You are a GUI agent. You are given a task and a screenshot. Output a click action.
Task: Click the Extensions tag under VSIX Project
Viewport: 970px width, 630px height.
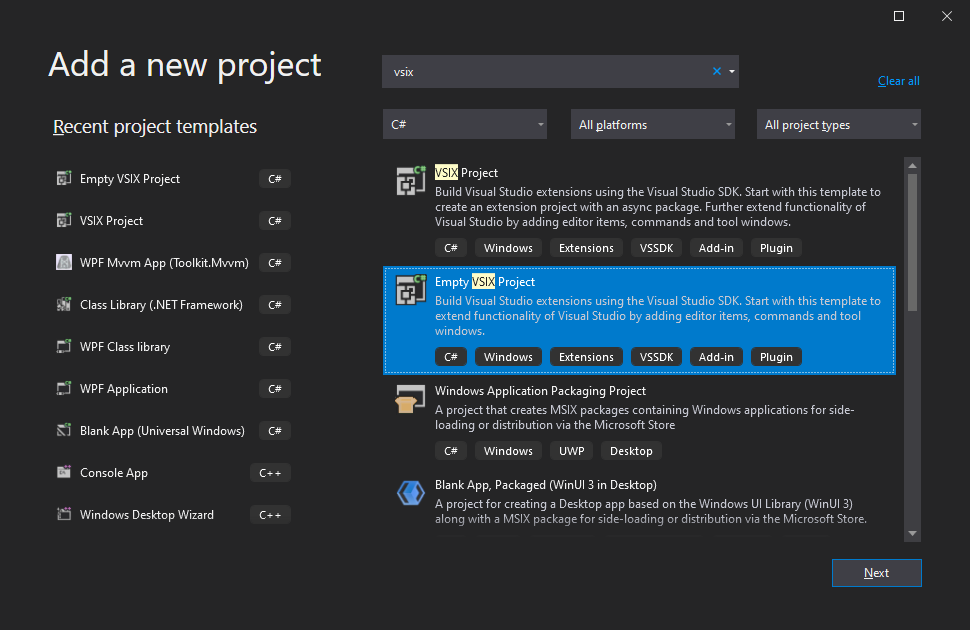(586, 248)
